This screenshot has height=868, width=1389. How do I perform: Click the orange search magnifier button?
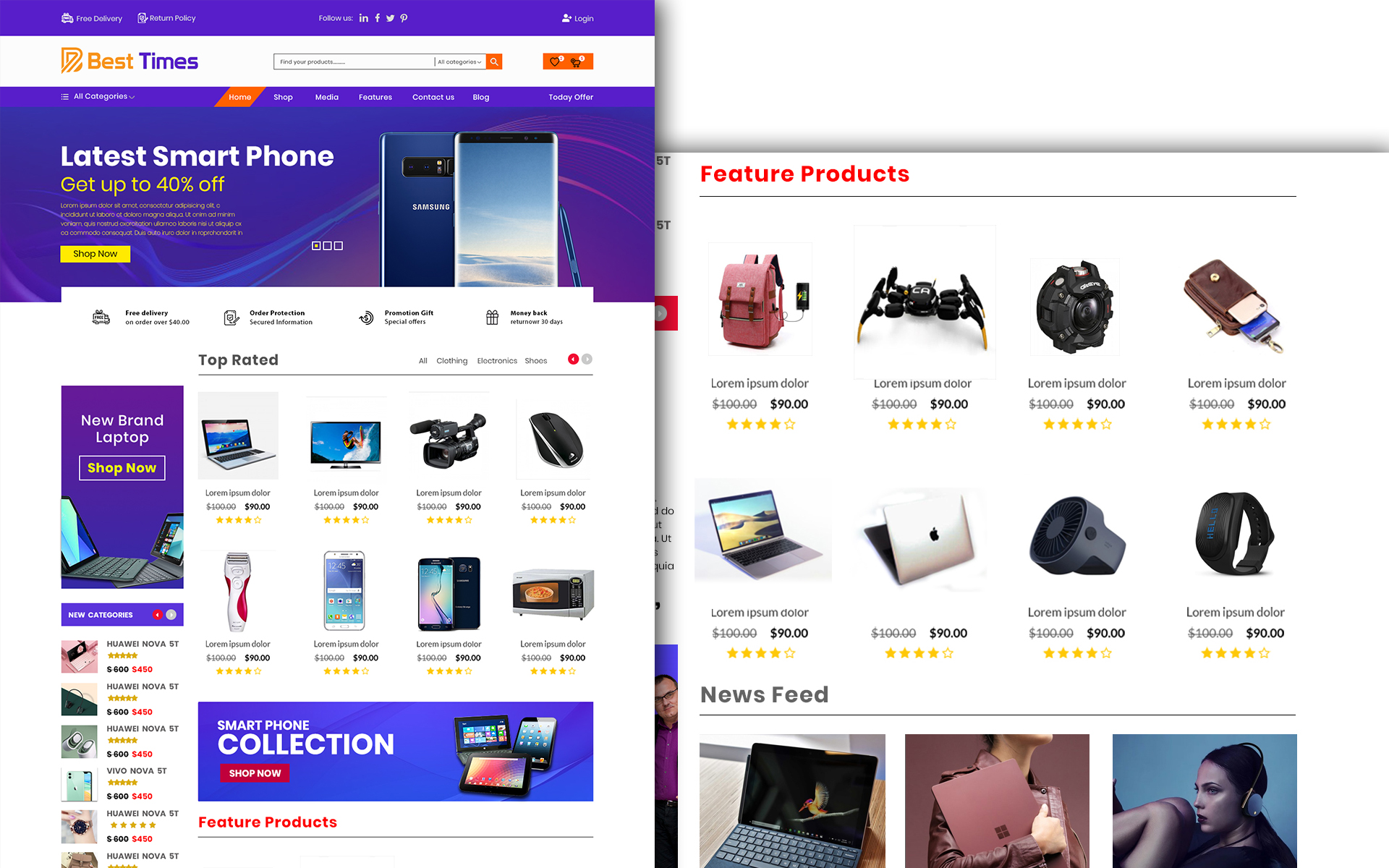(x=494, y=61)
